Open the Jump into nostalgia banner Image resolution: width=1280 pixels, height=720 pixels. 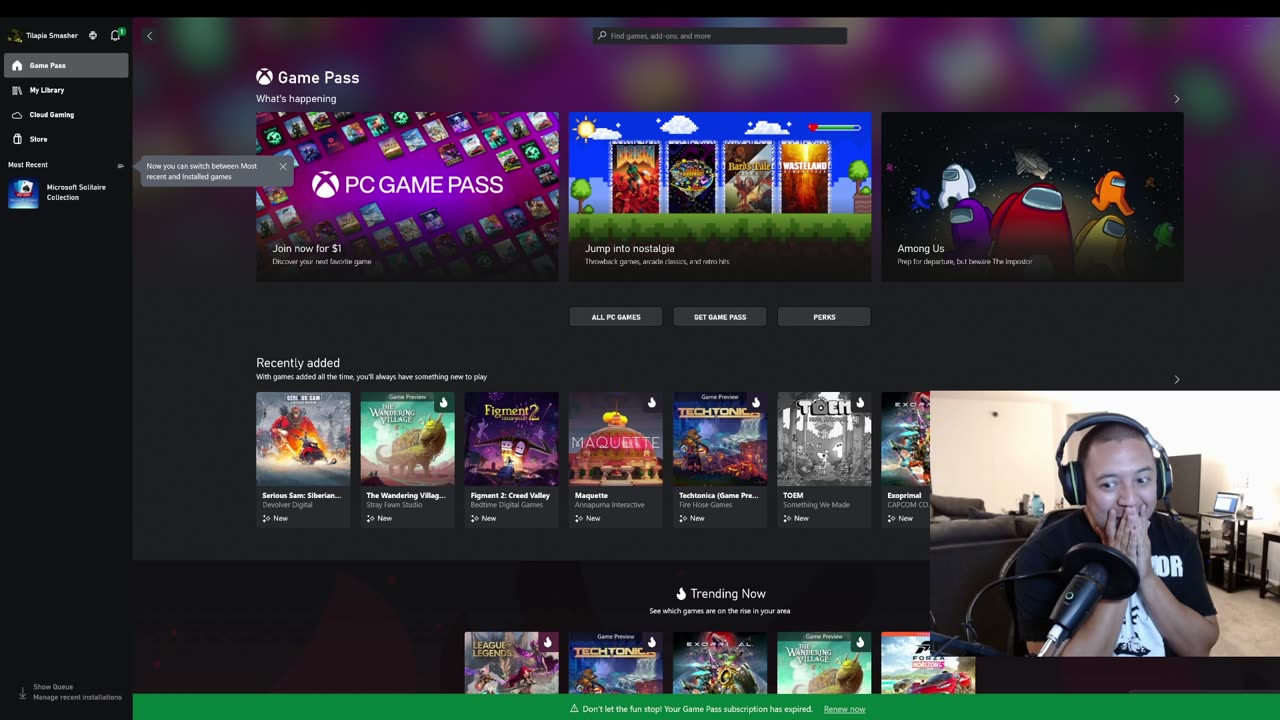(x=720, y=196)
